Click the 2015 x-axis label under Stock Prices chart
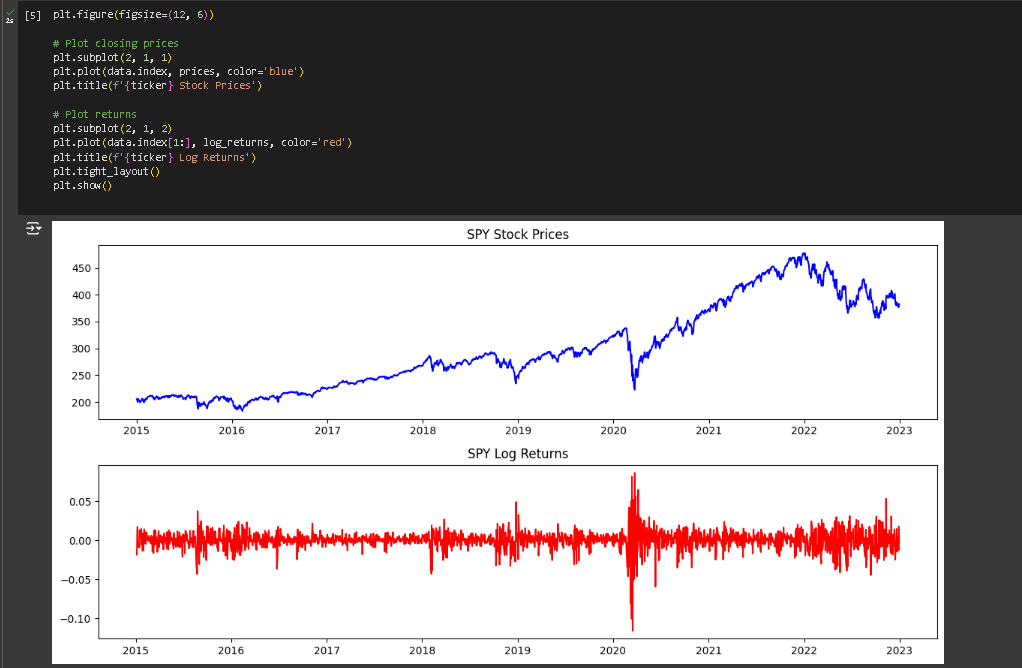Screen dimensions: 1022x668 [136, 430]
